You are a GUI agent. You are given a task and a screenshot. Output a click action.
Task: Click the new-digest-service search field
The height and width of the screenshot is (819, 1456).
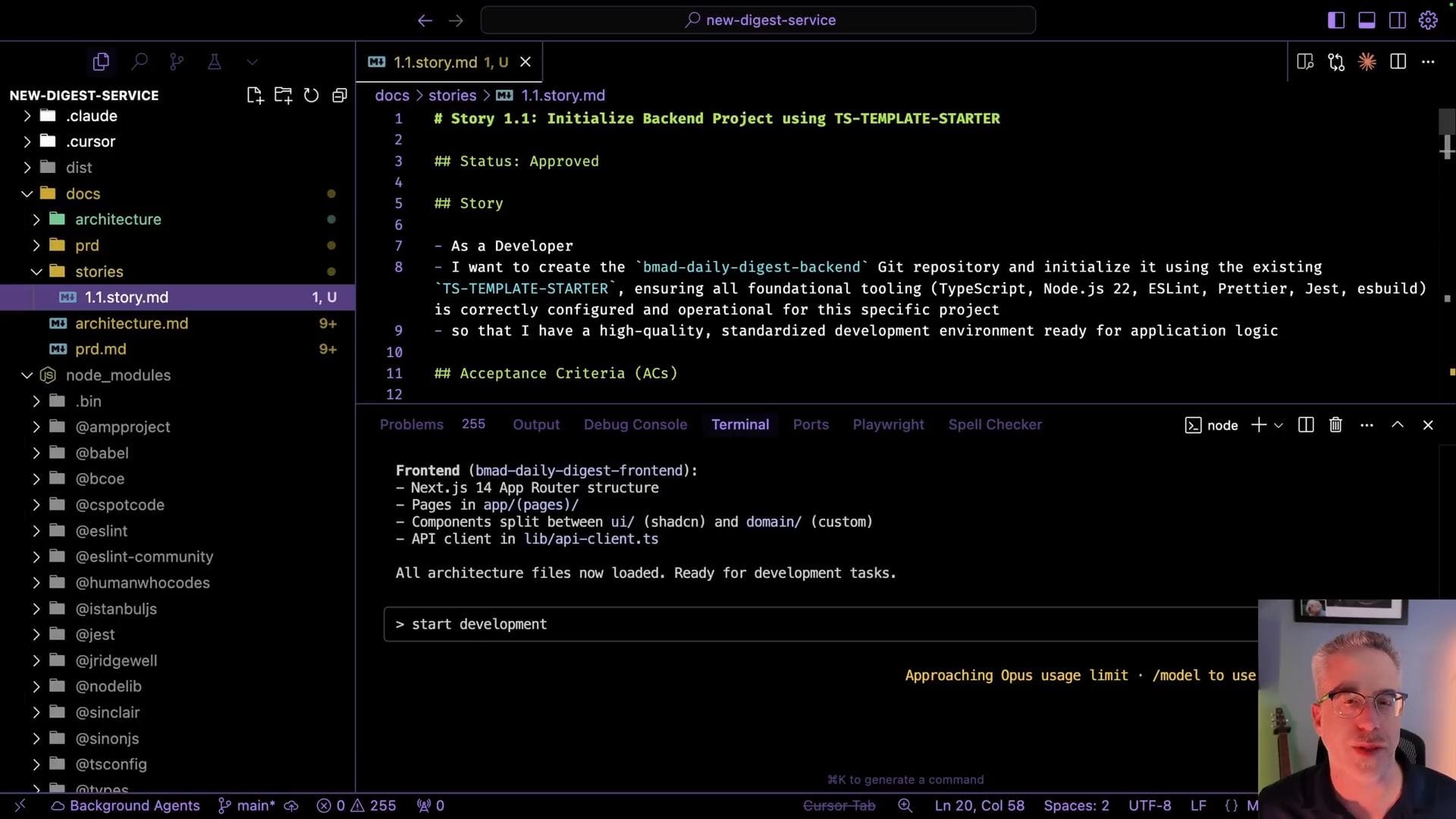tap(758, 20)
